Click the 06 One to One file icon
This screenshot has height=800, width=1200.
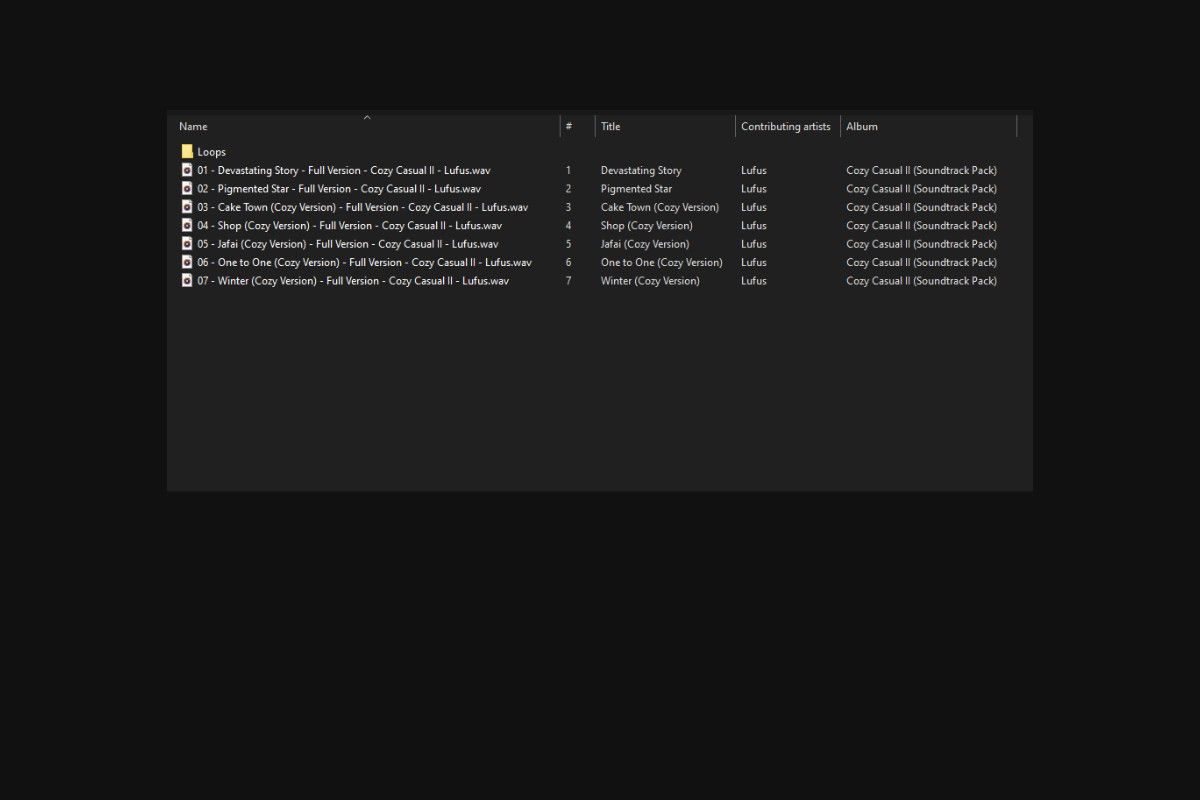click(x=187, y=262)
